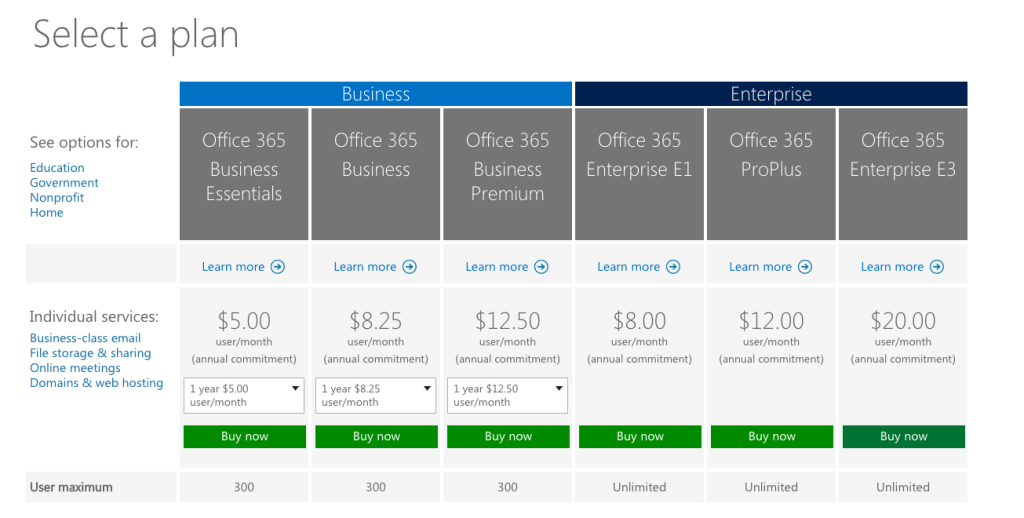This screenshot has width=1024, height=518.
Task: Click the Office 365 Enterprise E1 tile
Action: pyautogui.click(x=639, y=174)
